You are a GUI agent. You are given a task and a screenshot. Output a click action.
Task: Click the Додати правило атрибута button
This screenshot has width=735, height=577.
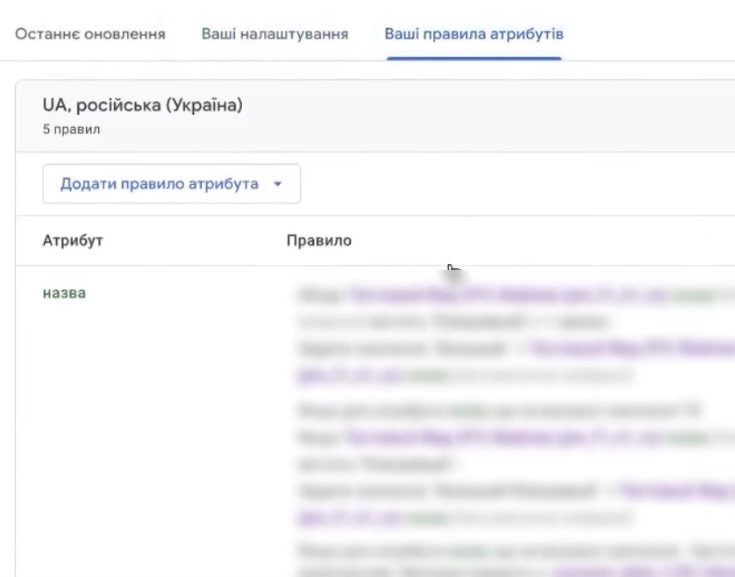click(159, 184)
